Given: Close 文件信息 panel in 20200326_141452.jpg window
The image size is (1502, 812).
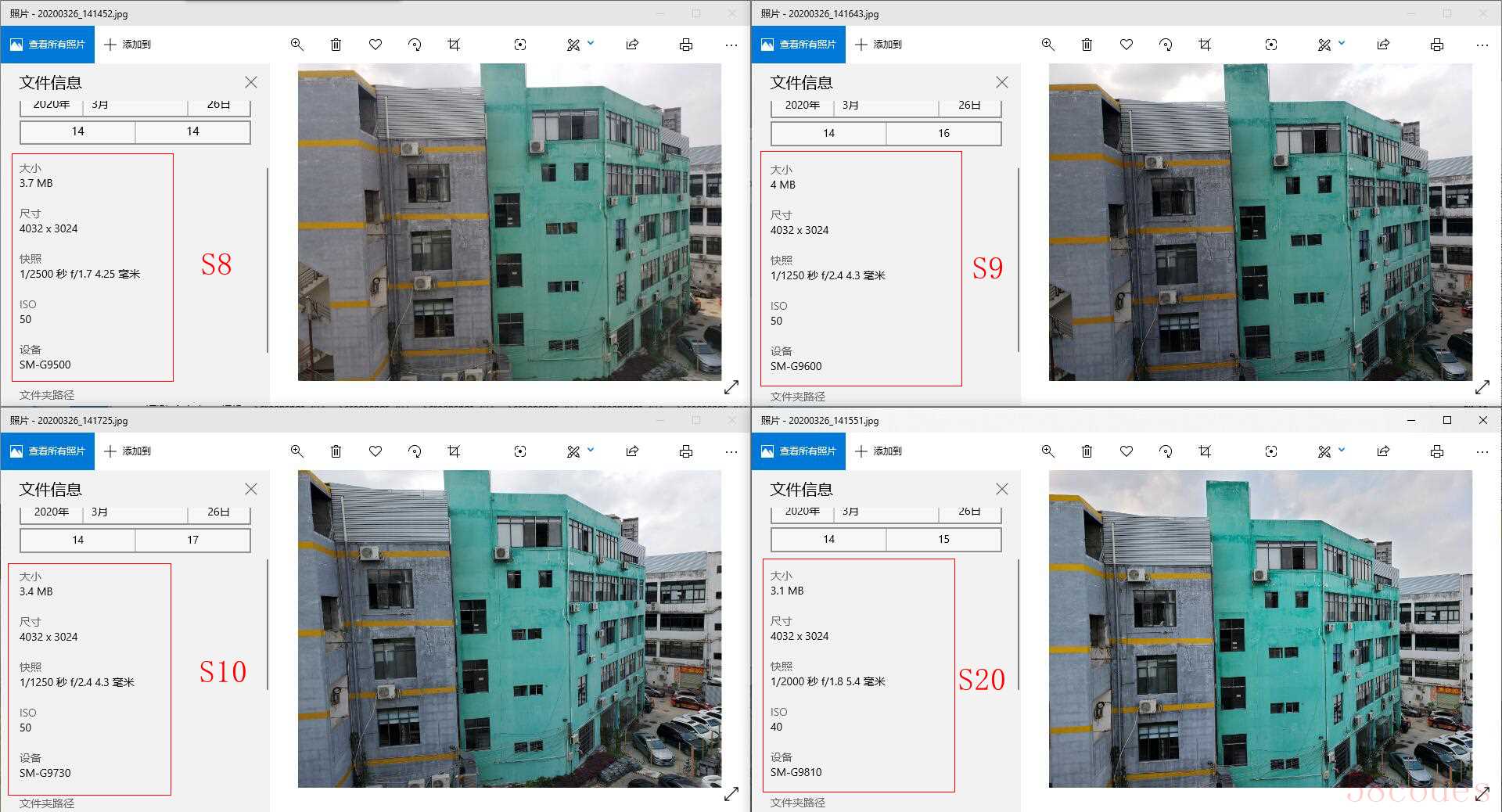Looking at the screenshot, I should coord(250,82).
